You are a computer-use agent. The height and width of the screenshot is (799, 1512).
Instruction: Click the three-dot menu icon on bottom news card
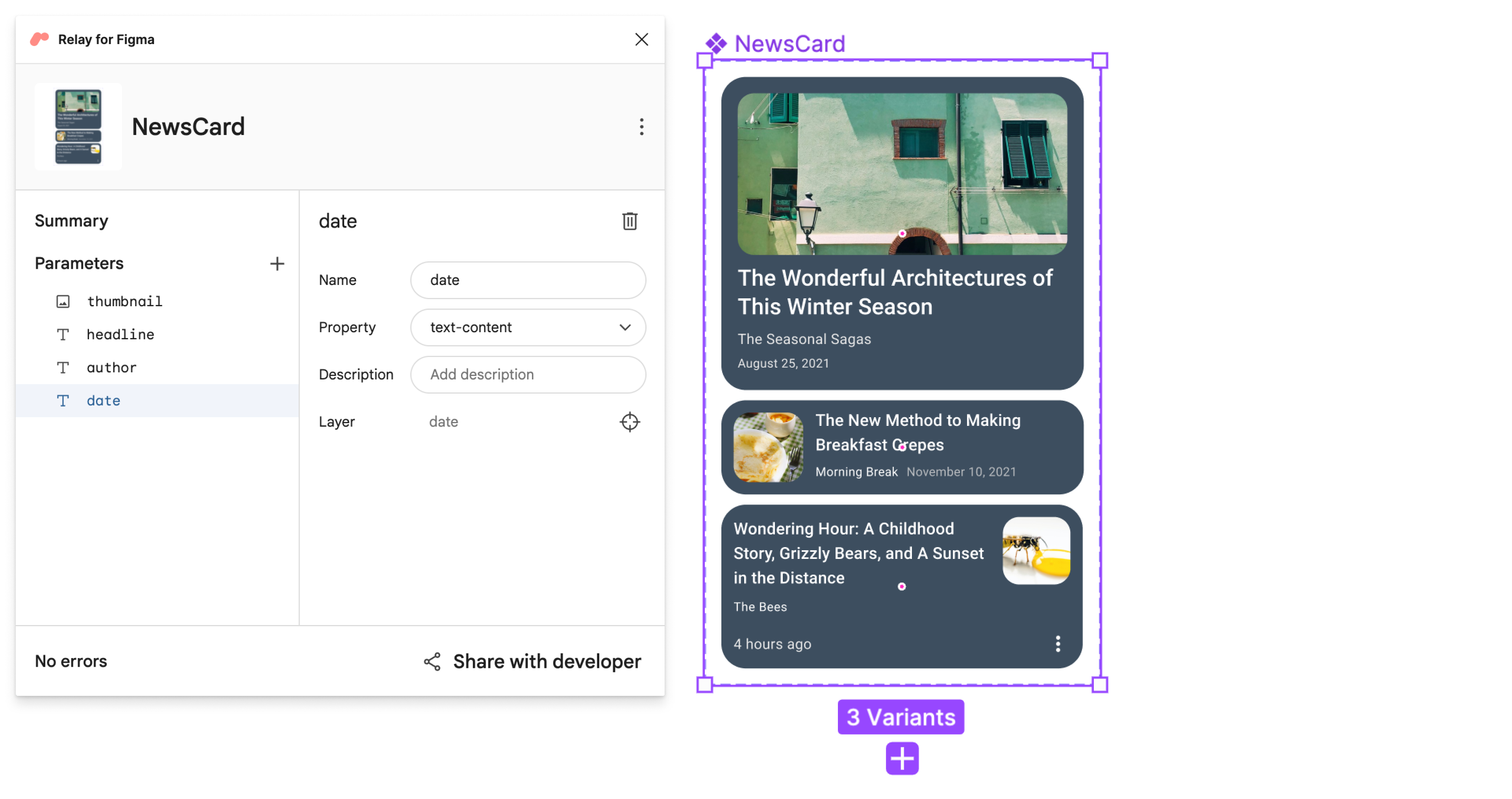click(1057, 644)
